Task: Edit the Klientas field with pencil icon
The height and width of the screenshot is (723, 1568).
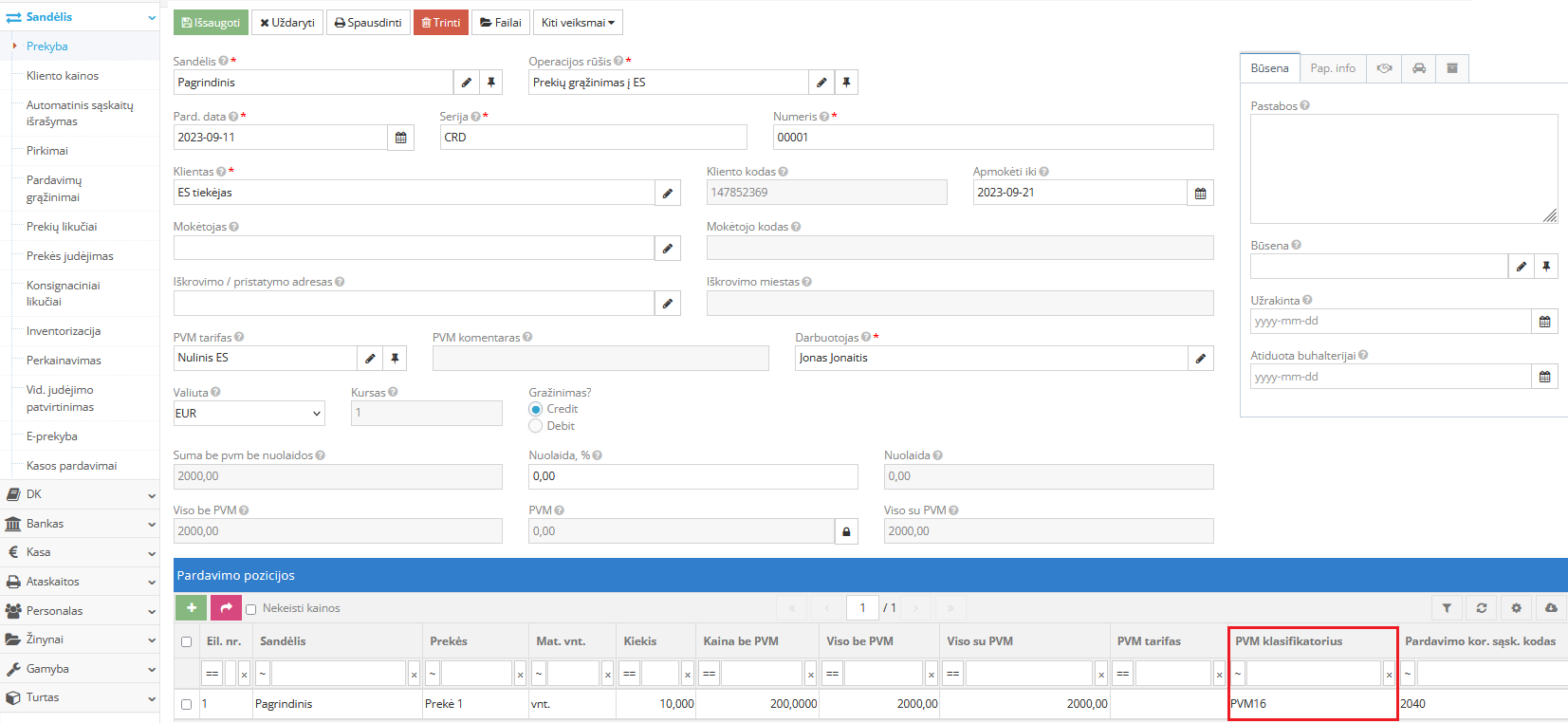Action: point(668,193)
